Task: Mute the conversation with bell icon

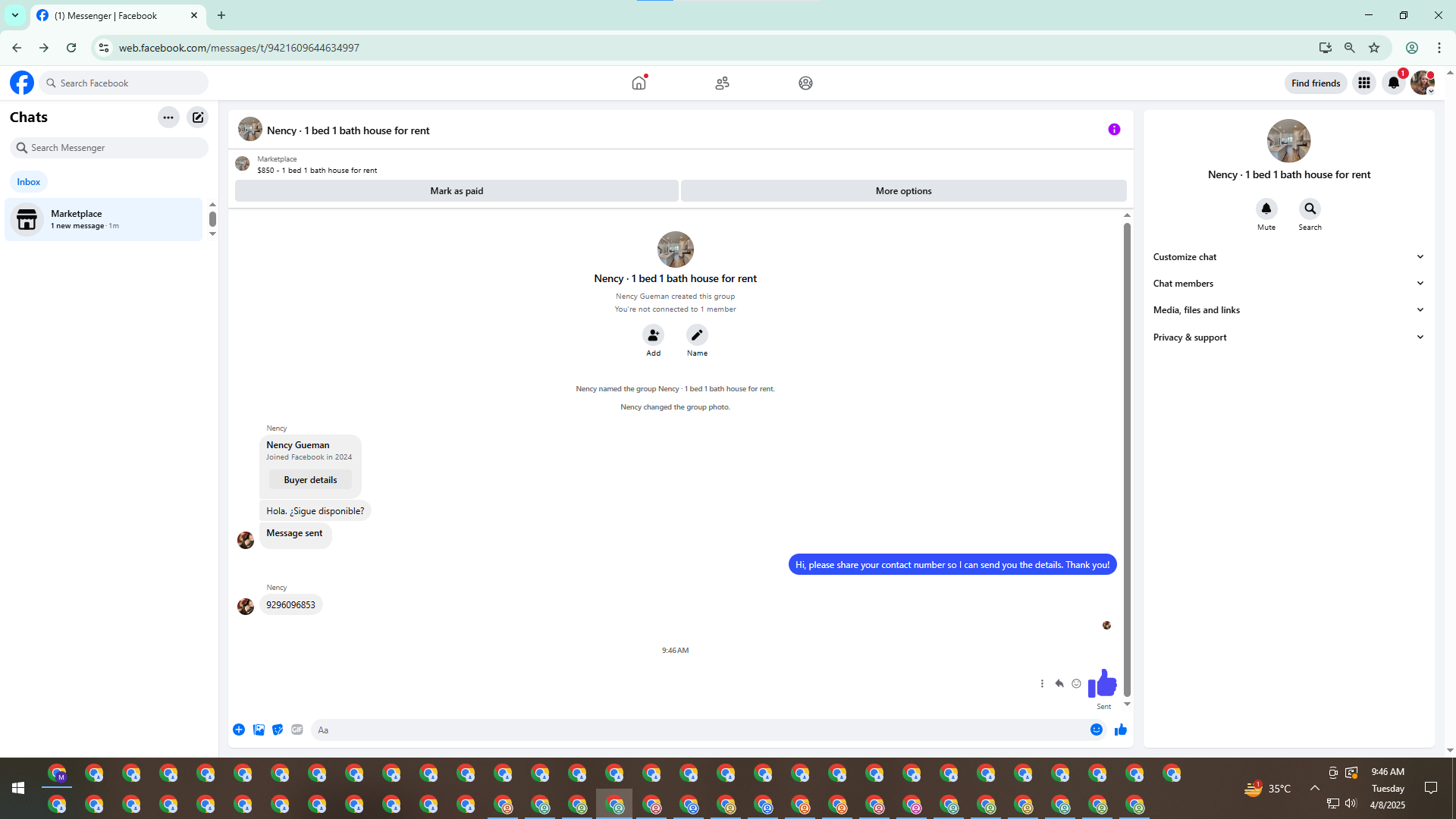Action: [x=1266, y=209]
